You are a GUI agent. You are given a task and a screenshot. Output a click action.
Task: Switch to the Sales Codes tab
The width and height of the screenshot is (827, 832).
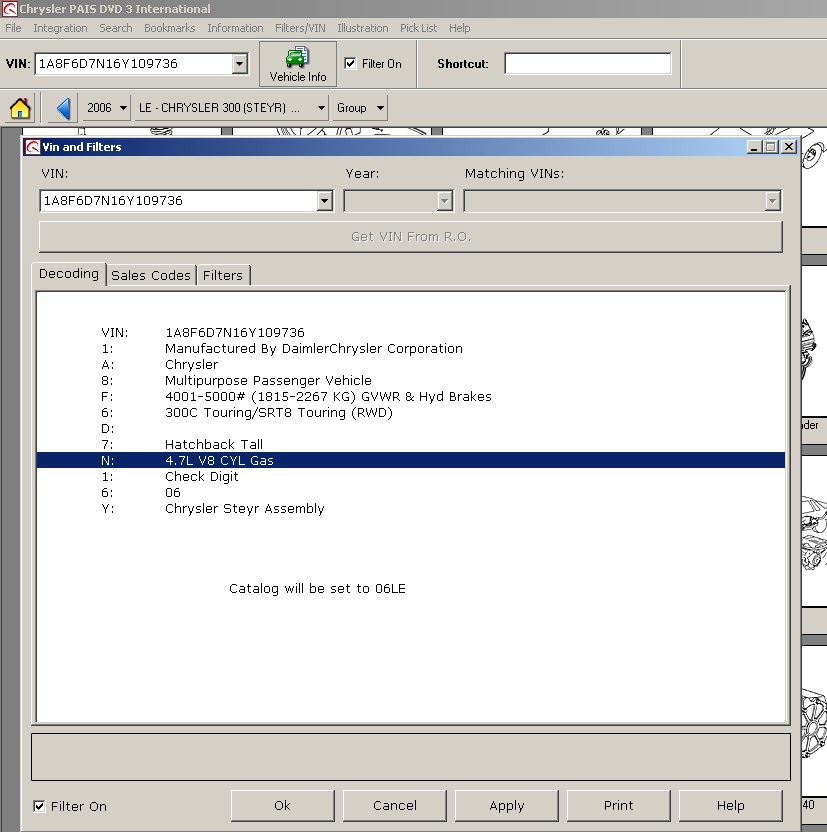point(151,275)
